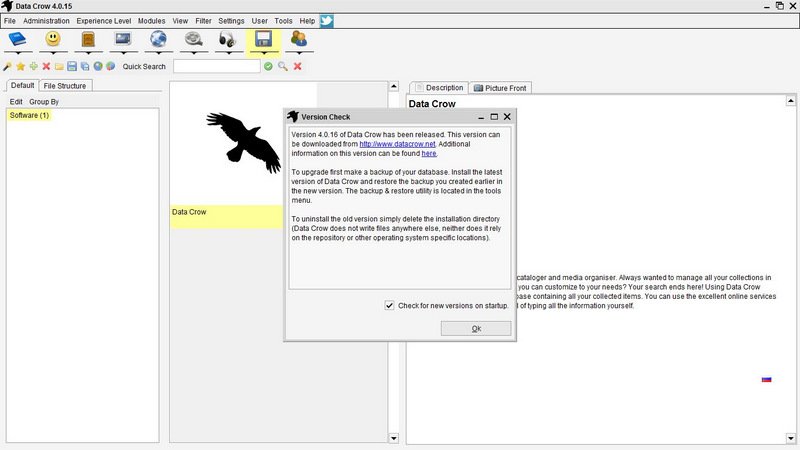This screenshot has height=450, width=800.
Task: Select the Image module icon
Action: point(123,39)
